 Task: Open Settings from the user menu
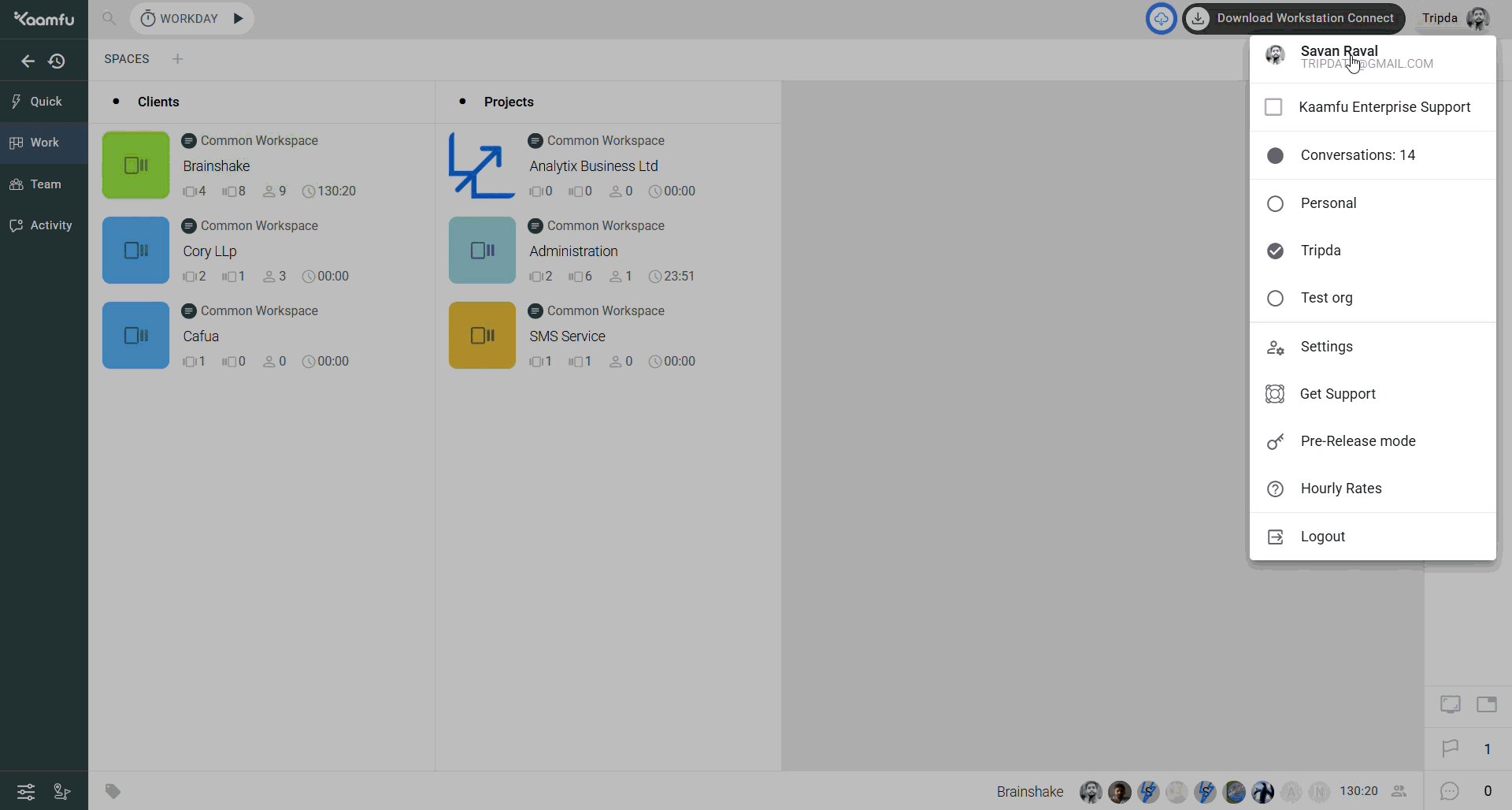[x=1326, y=347]
